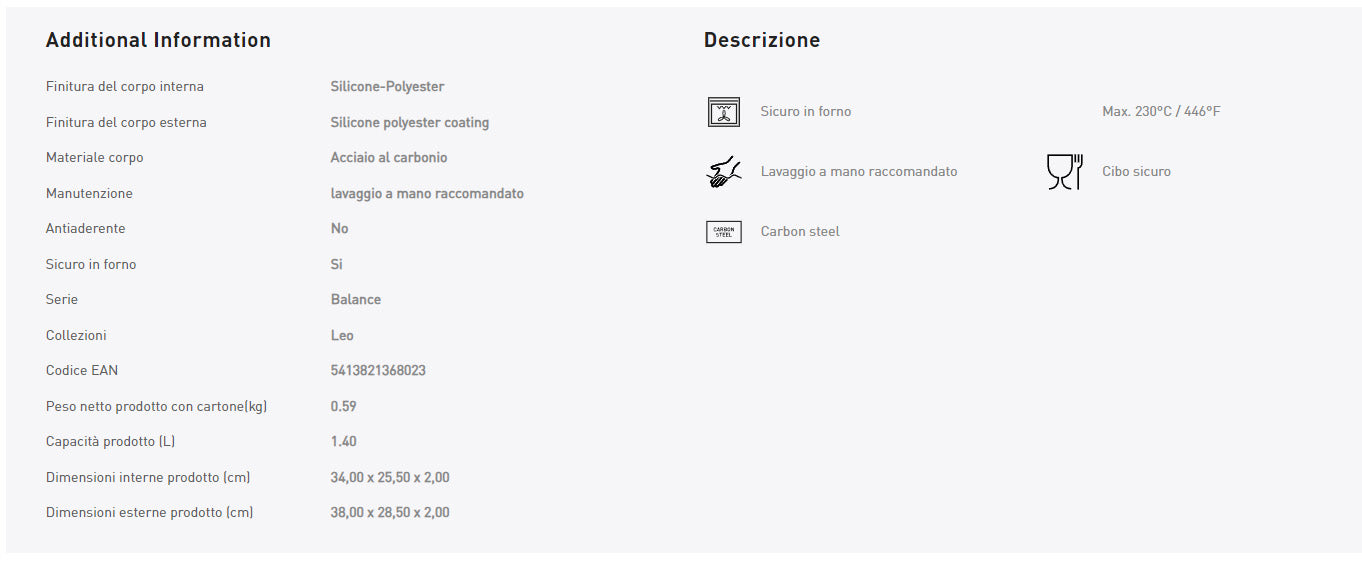
Task: Click the internal dimensions 34,00 x 25,50 value
Action: [390, 478]
